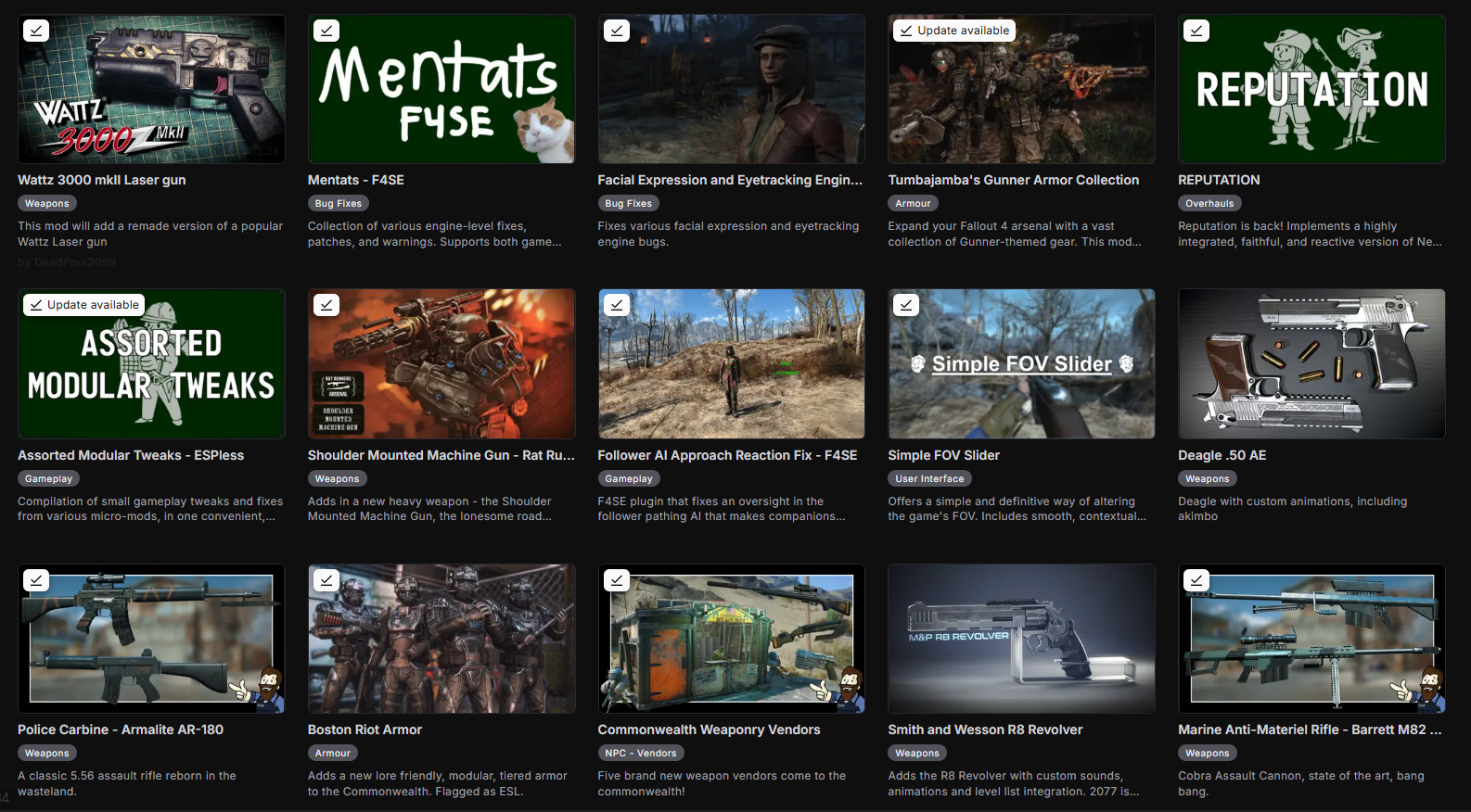
Task: Select Gameplay tag under Assorted Modular Tweaks
Action: pos(49,479)
